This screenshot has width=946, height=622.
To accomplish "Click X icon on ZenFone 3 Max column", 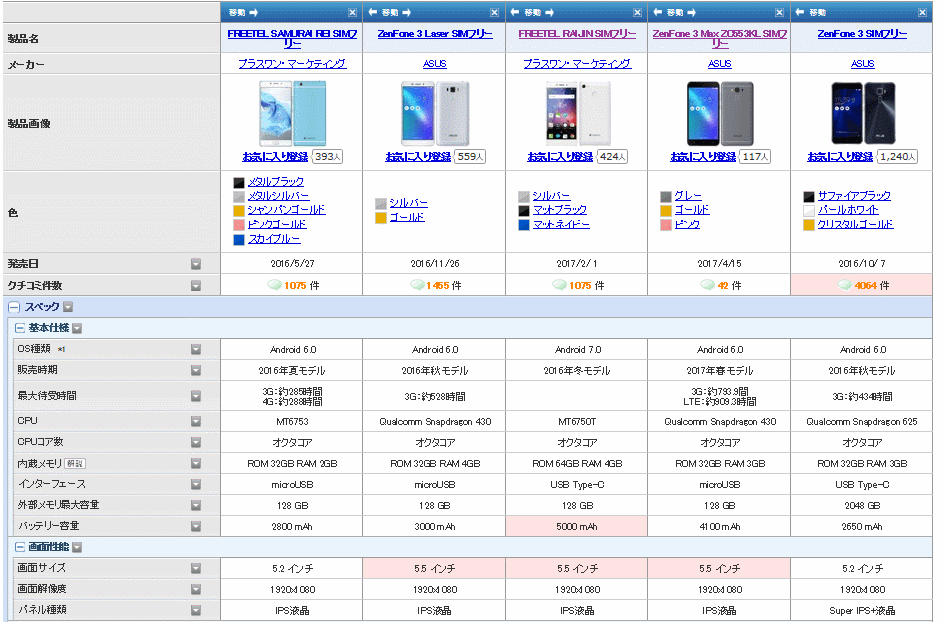I will pos(780,13).
